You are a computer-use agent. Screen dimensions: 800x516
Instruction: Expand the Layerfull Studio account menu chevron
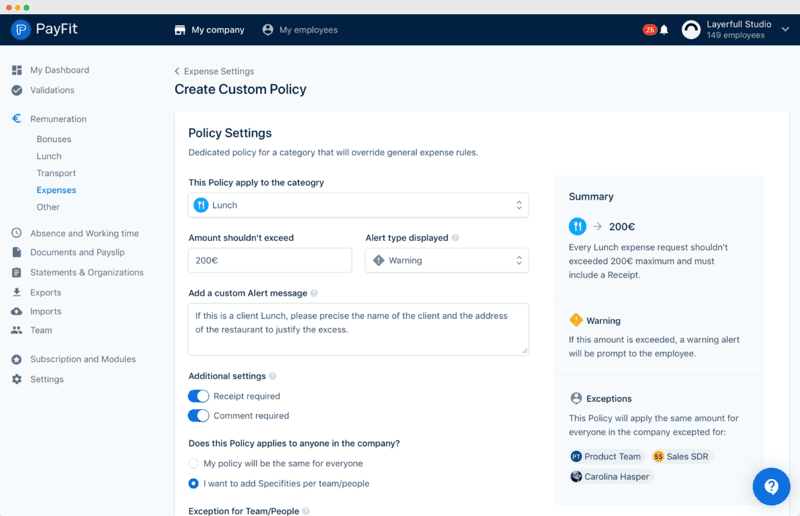pyautogui.click(x=785, y=30)
